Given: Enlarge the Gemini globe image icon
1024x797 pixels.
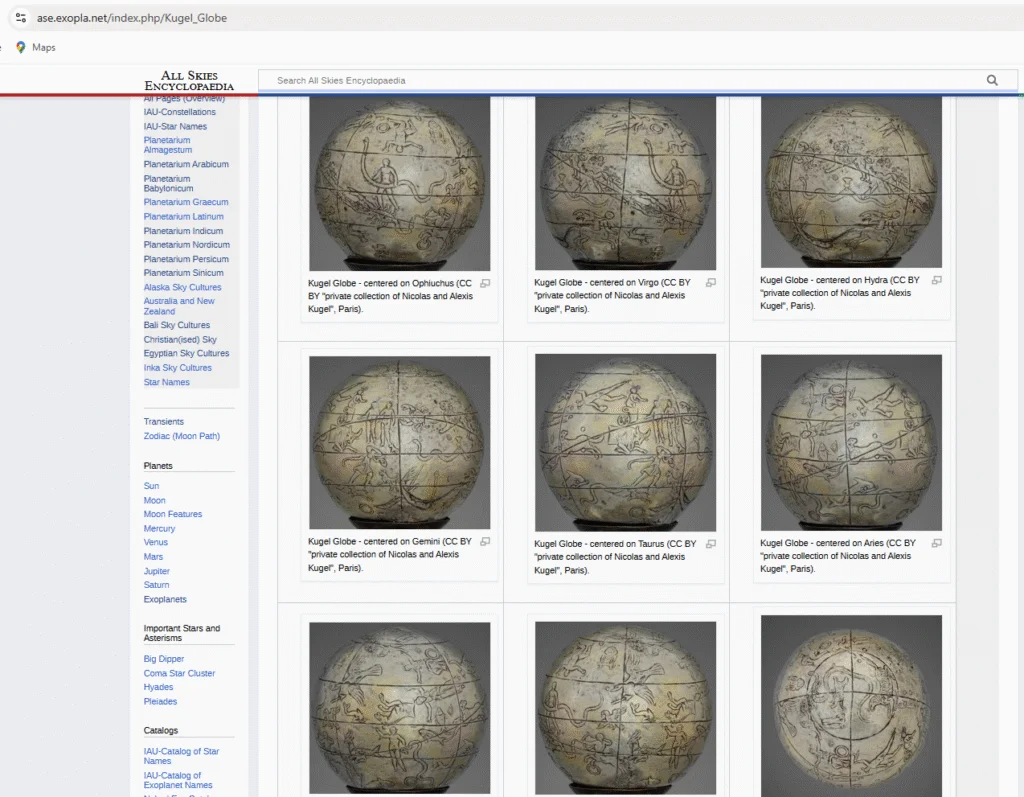Looking at the screenshot, I should (485, 542).
